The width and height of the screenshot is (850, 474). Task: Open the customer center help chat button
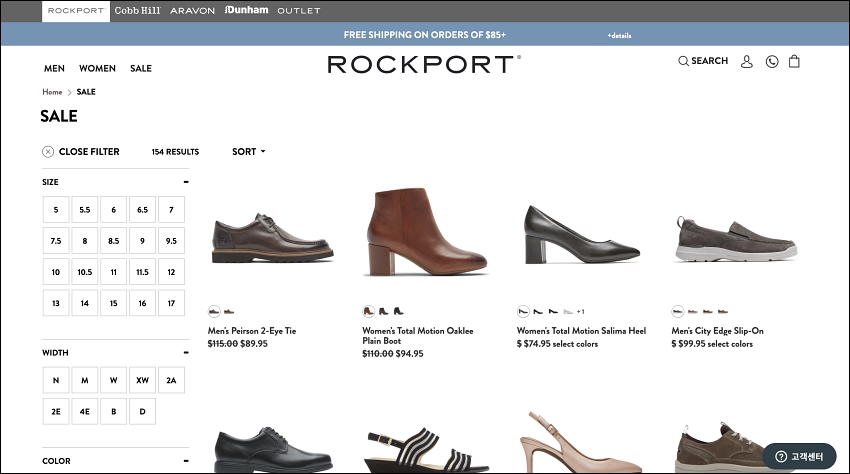(799, 457)
